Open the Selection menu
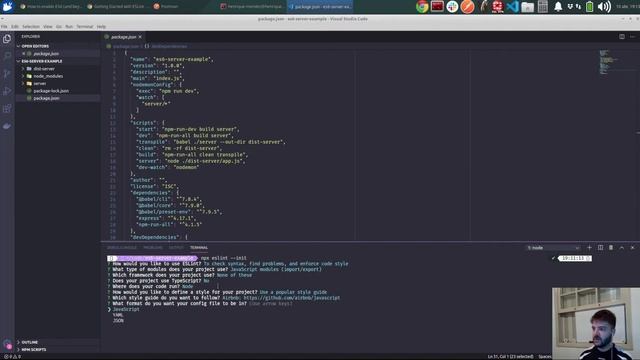Image resolution: width=640 pixels, height=360 pixels. click(x=31, y=27)
